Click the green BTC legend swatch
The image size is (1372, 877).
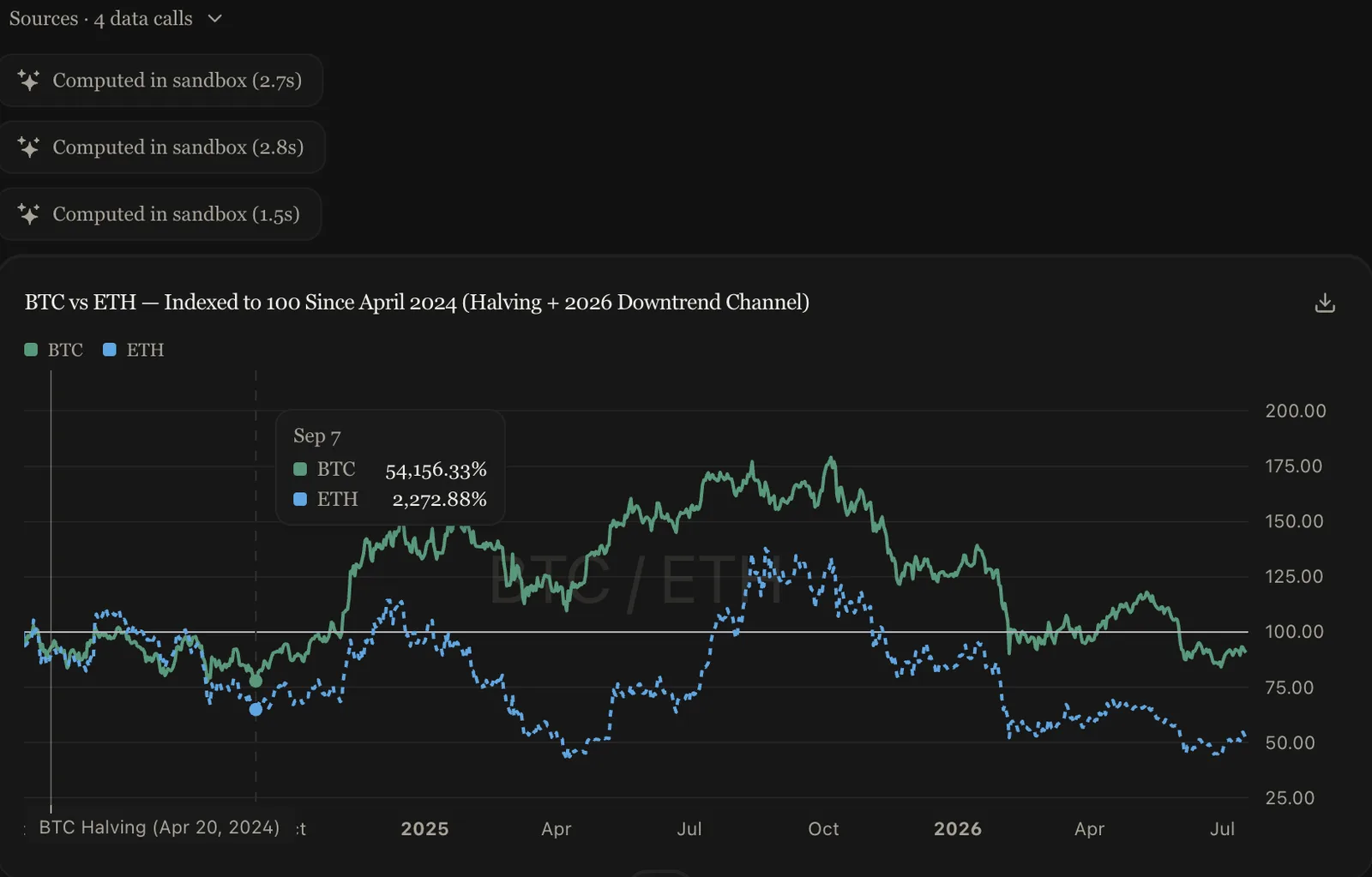click(x=31, y=350)
